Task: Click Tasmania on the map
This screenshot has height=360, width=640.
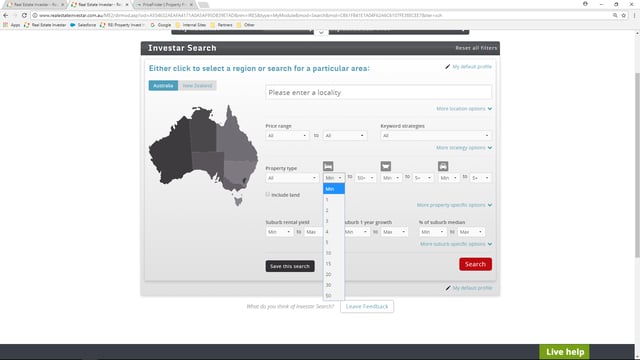Action: pos(238,201)
